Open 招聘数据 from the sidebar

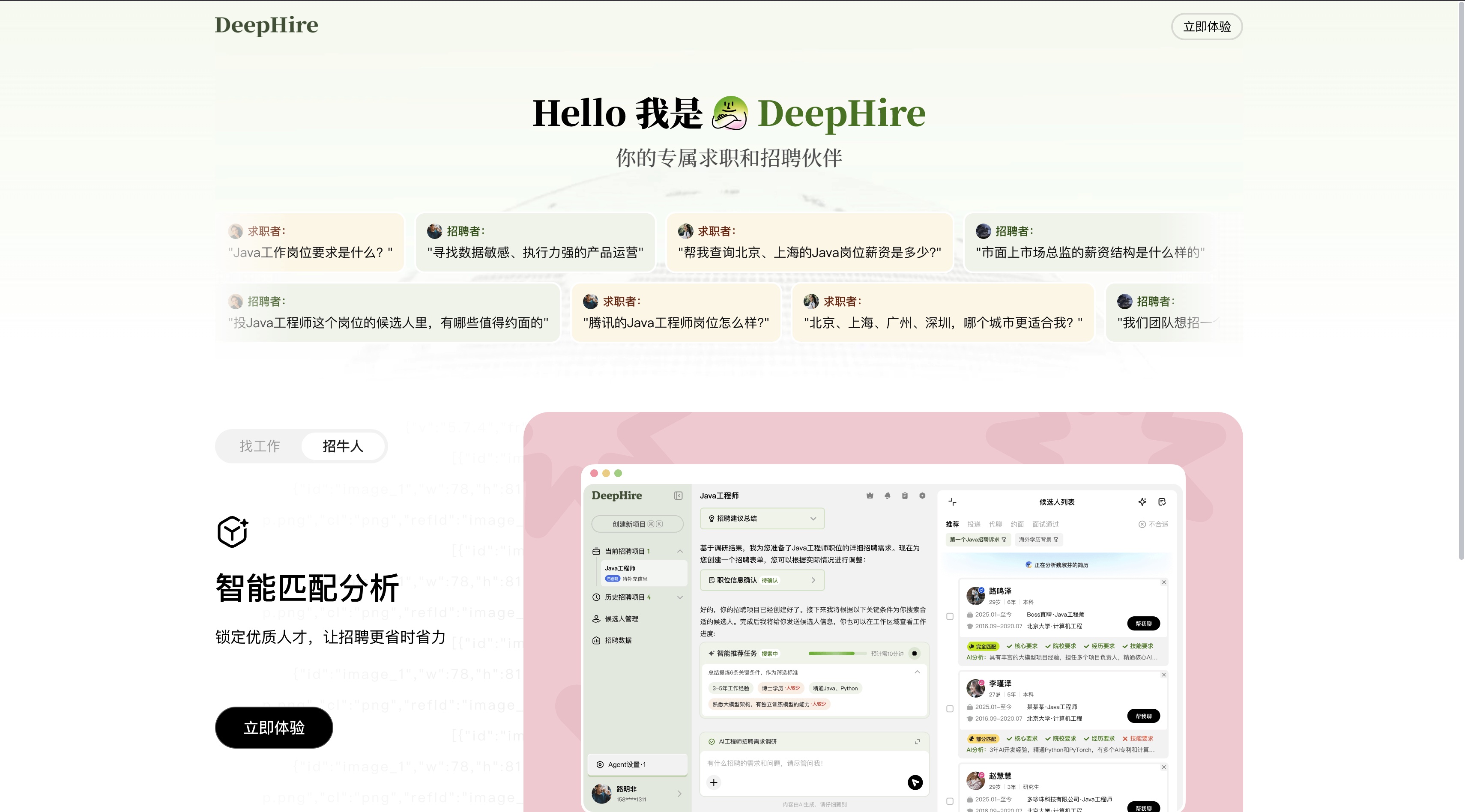[x=619, y=640]
